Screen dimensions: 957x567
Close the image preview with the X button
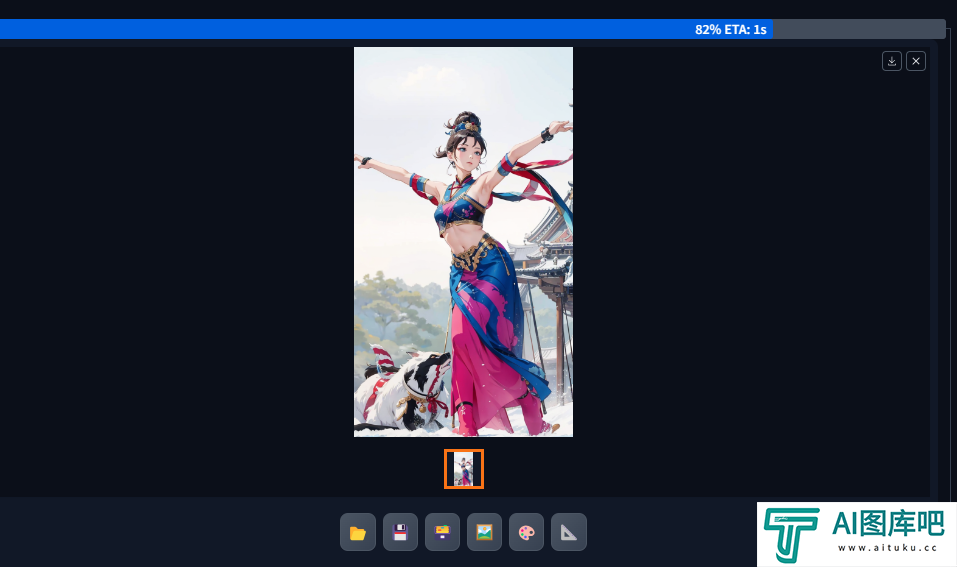tap(916, 61)
